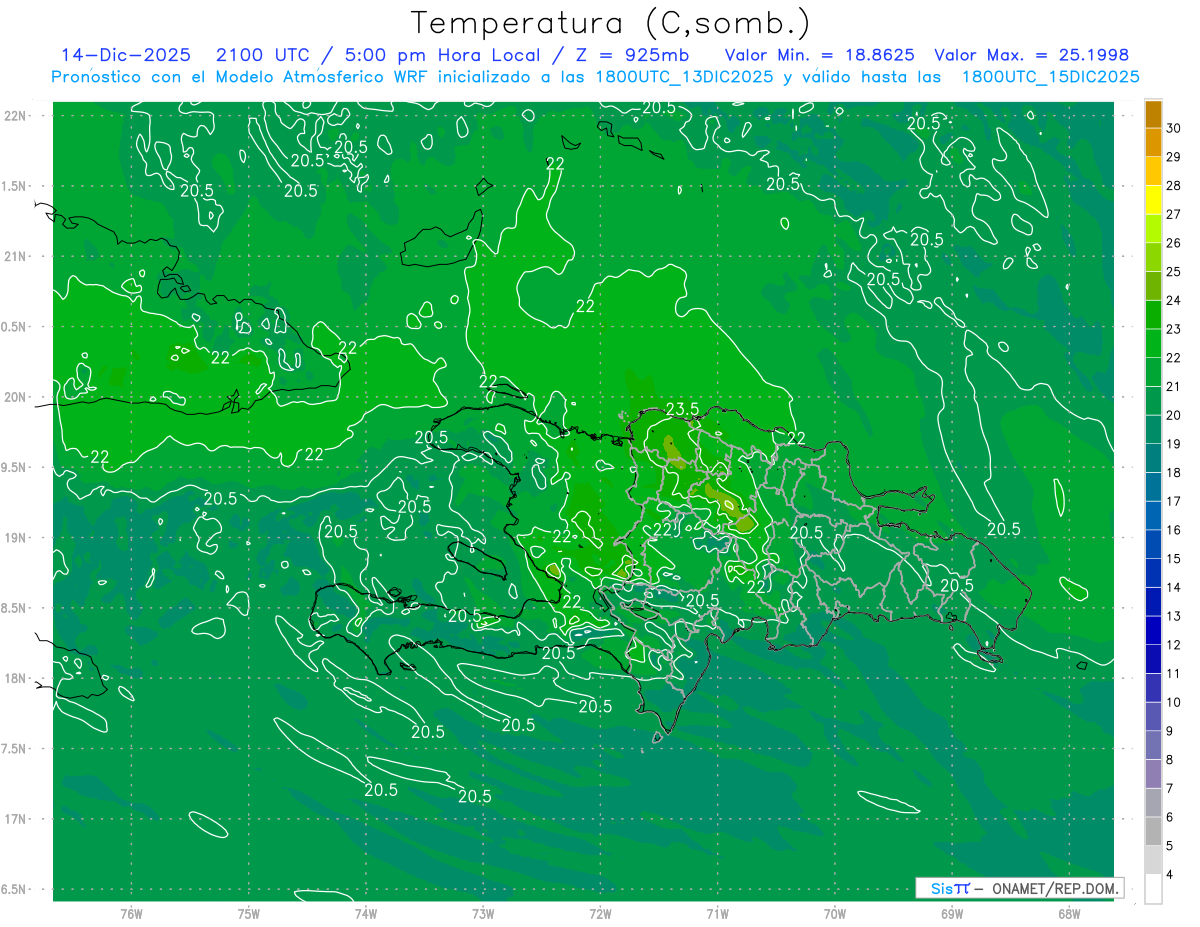Click the 22N latitude axis label
The image size is (1200, 927).
pos(14,115)
